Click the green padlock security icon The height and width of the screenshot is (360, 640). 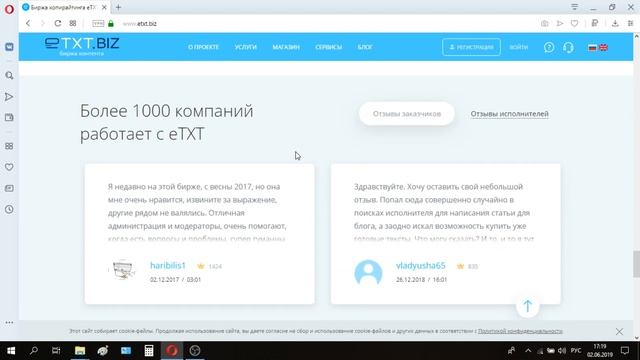(x=111, y=24)
